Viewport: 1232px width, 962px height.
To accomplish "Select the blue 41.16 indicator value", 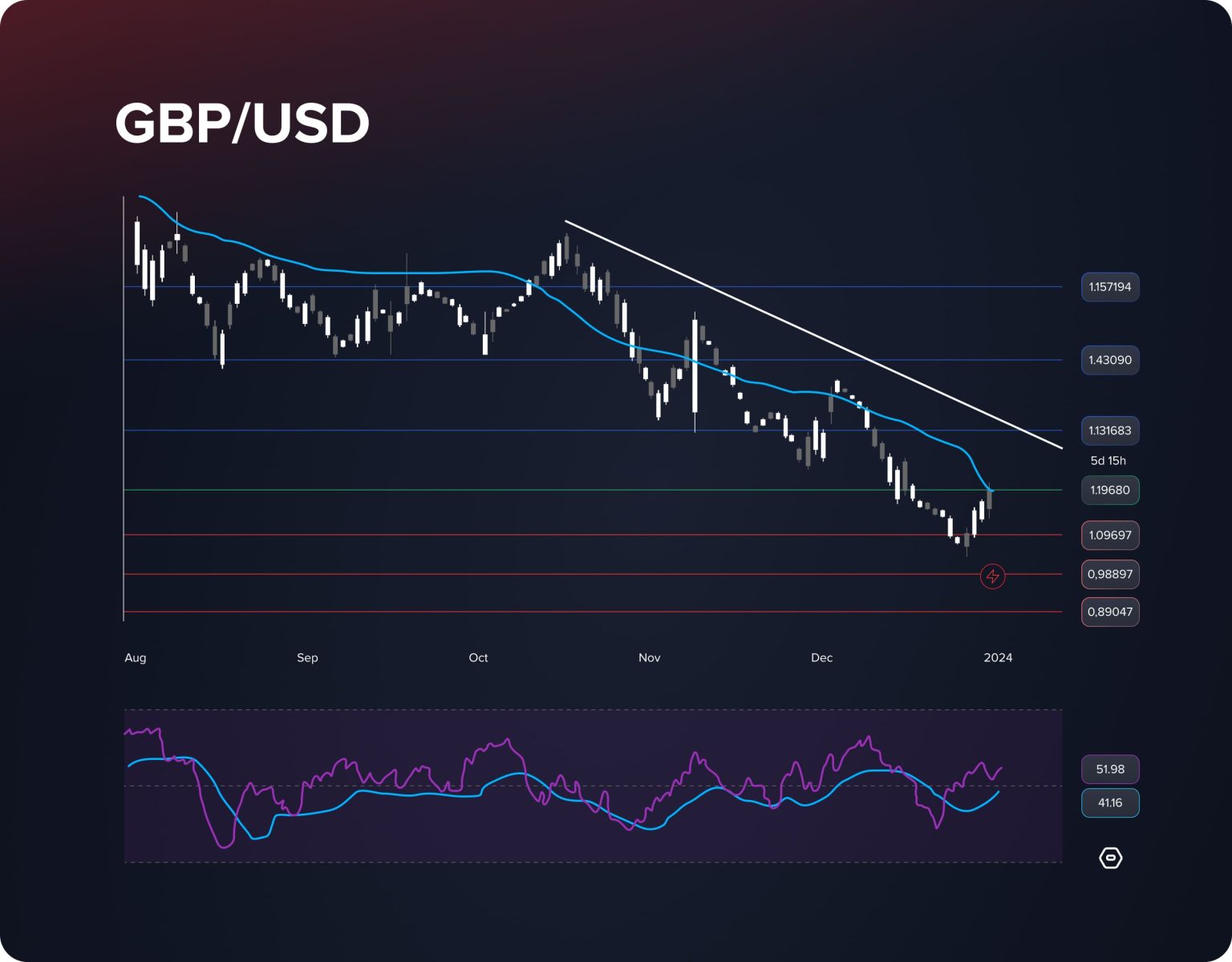I will coord(1109,802).
